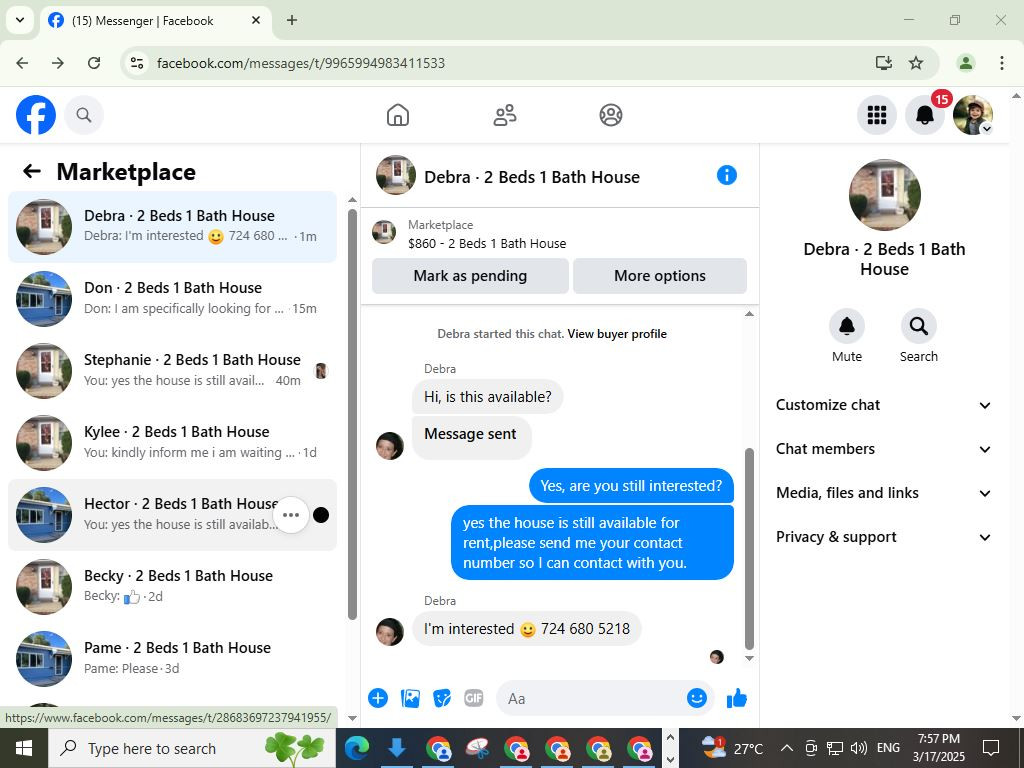Open Windows Start menu
Viewport: 1024px width, 768px height.
[x=24, y=748]
